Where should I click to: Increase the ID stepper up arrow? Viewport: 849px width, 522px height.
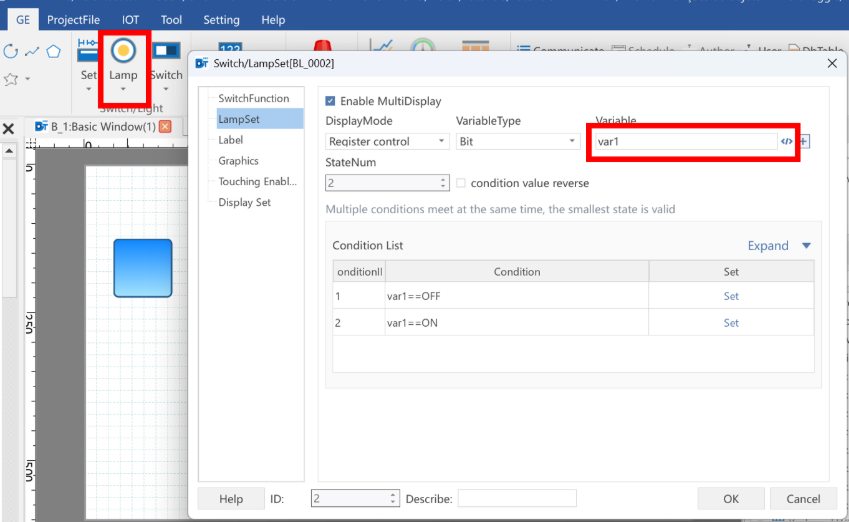[x=393, y=494]
